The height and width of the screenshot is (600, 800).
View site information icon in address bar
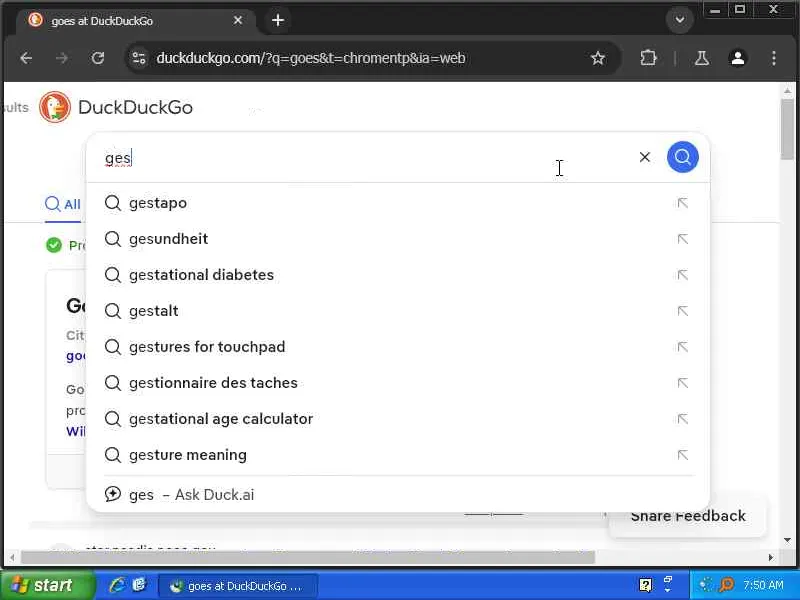(x=139, y=58)
